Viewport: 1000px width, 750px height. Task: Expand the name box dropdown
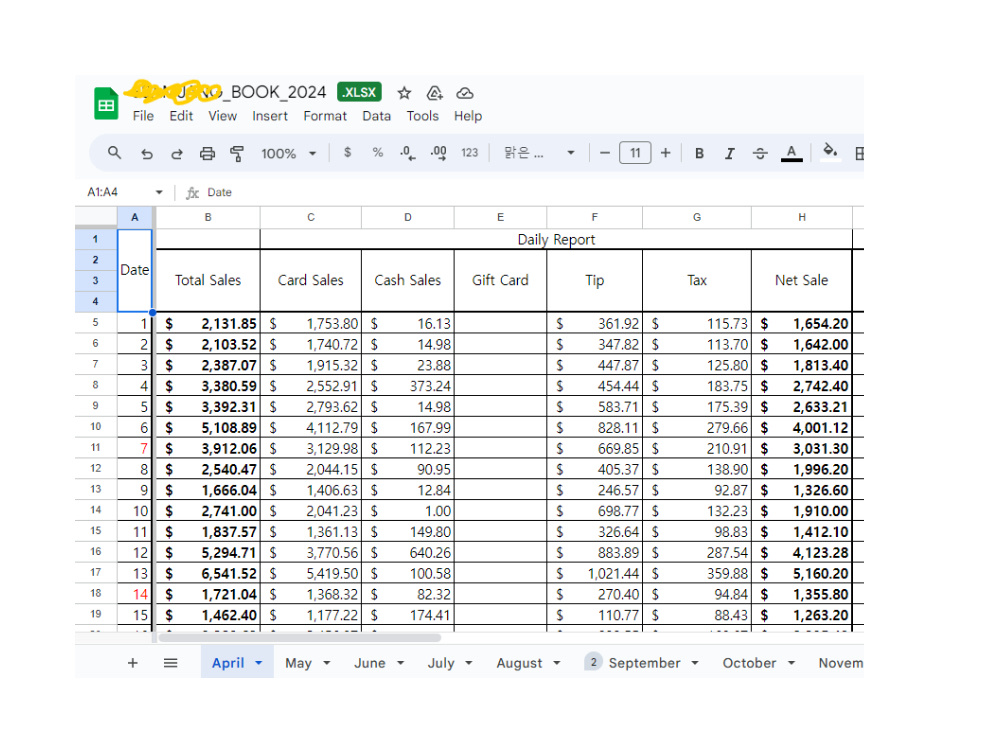159,192
